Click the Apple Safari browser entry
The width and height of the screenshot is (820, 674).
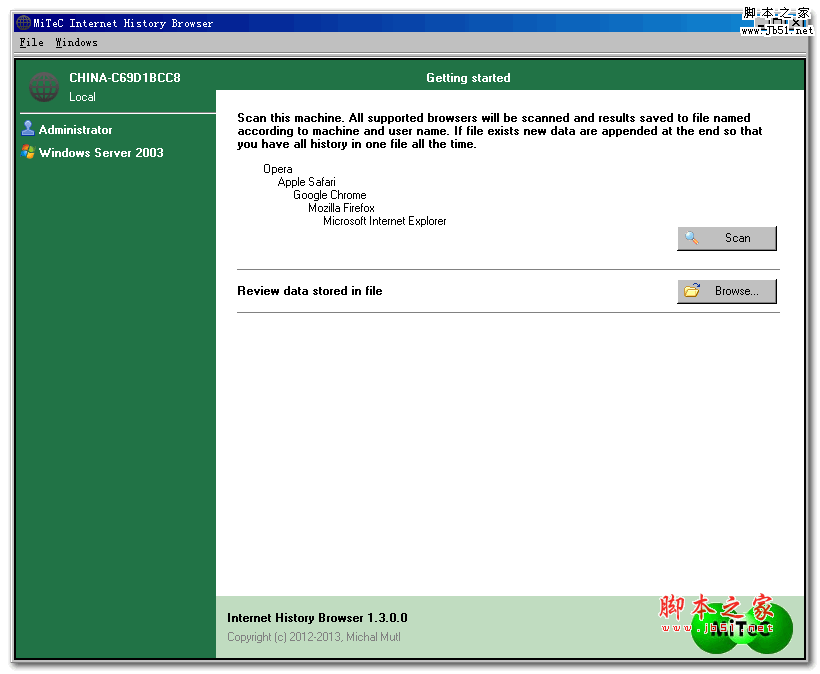306,182
